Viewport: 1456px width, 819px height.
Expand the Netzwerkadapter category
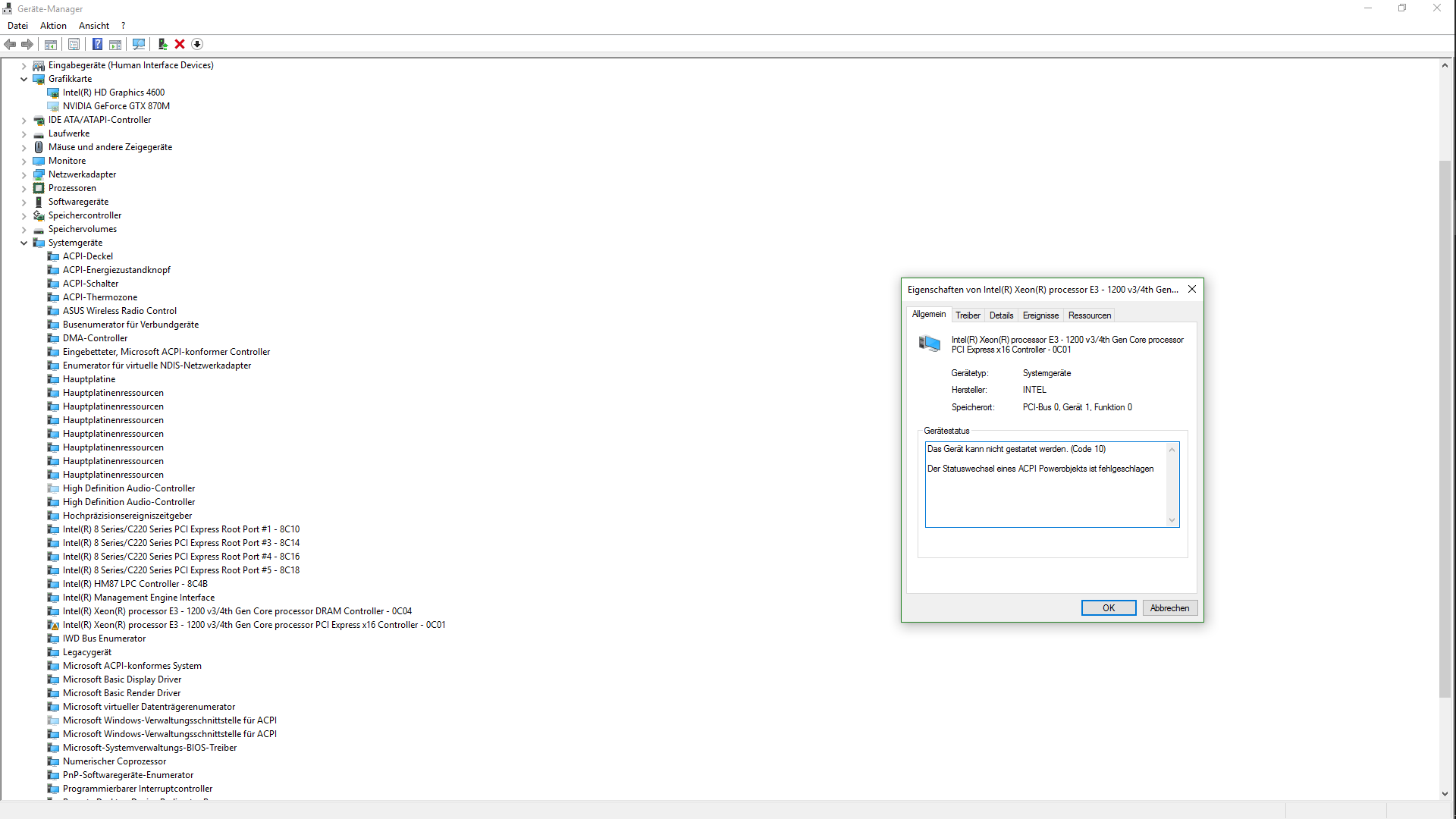(24, 174)
